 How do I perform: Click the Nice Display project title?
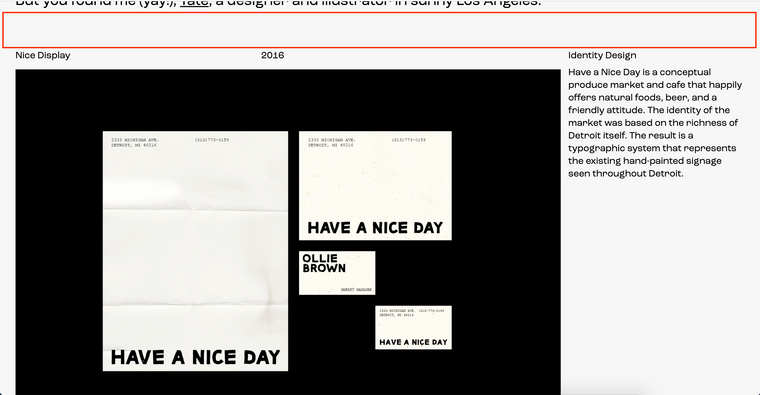(43, 55)
